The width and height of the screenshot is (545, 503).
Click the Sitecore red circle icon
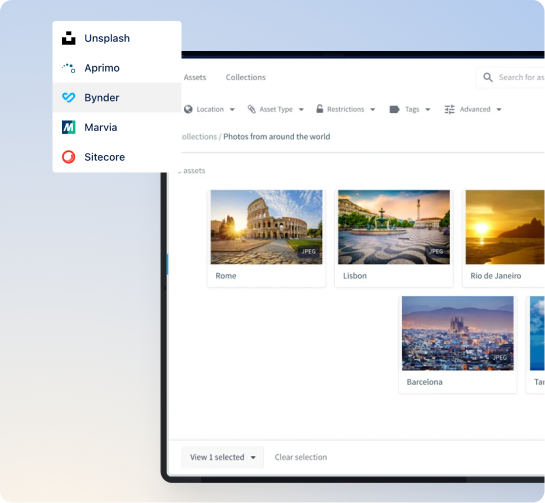coord(68,157)
